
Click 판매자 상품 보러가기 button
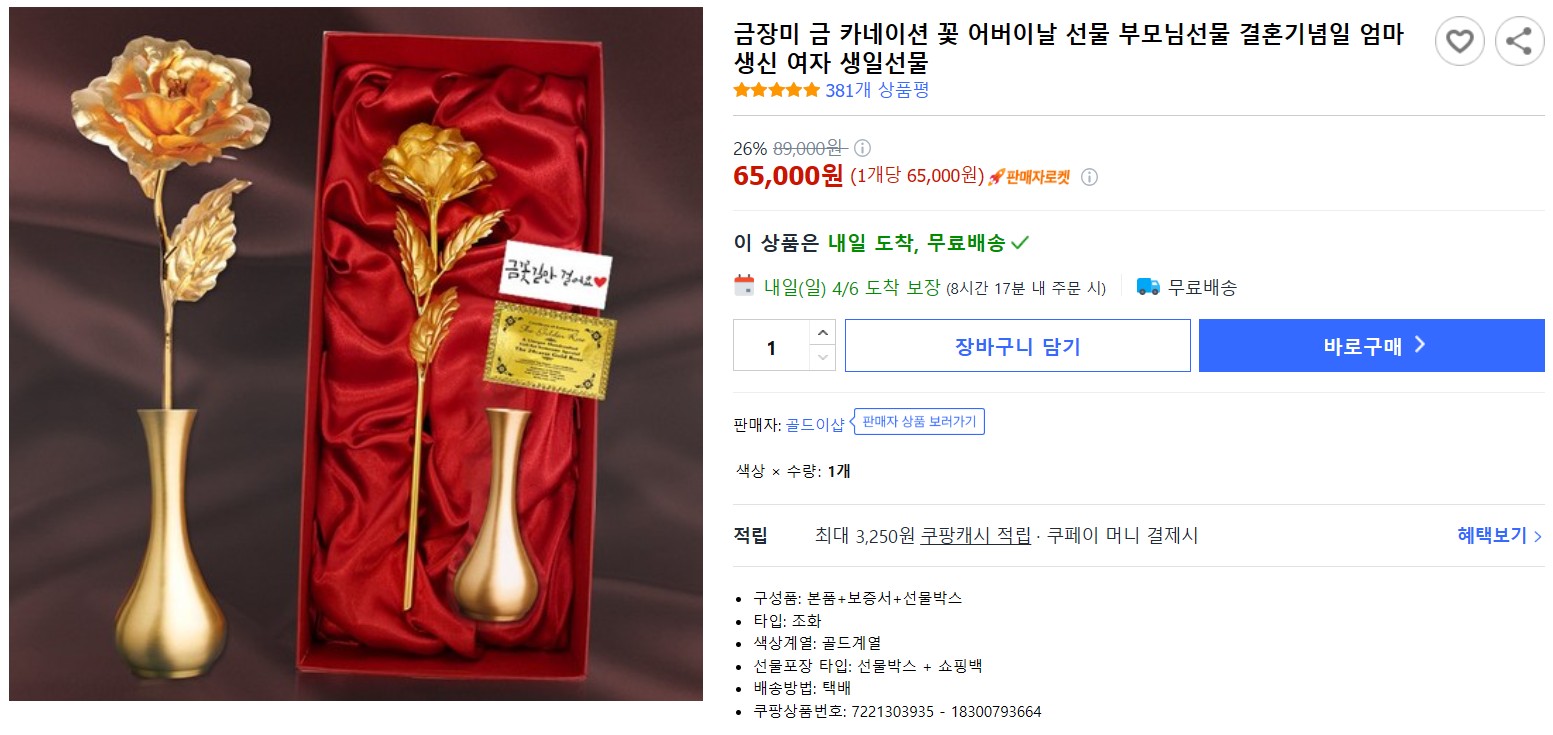(x=920, y=422)
